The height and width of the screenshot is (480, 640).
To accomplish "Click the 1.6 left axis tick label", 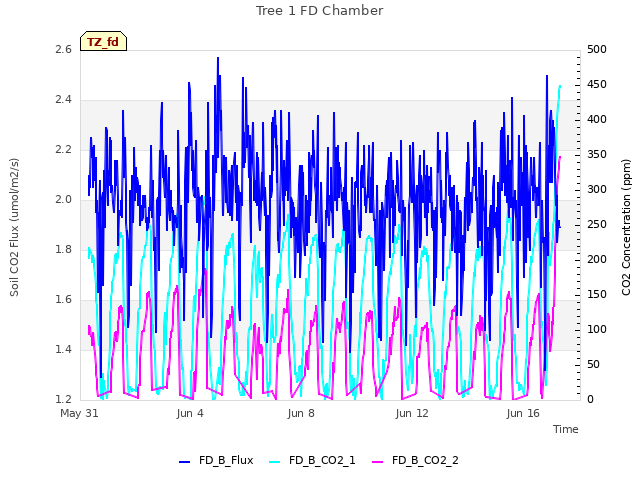I will pos(64,300).
